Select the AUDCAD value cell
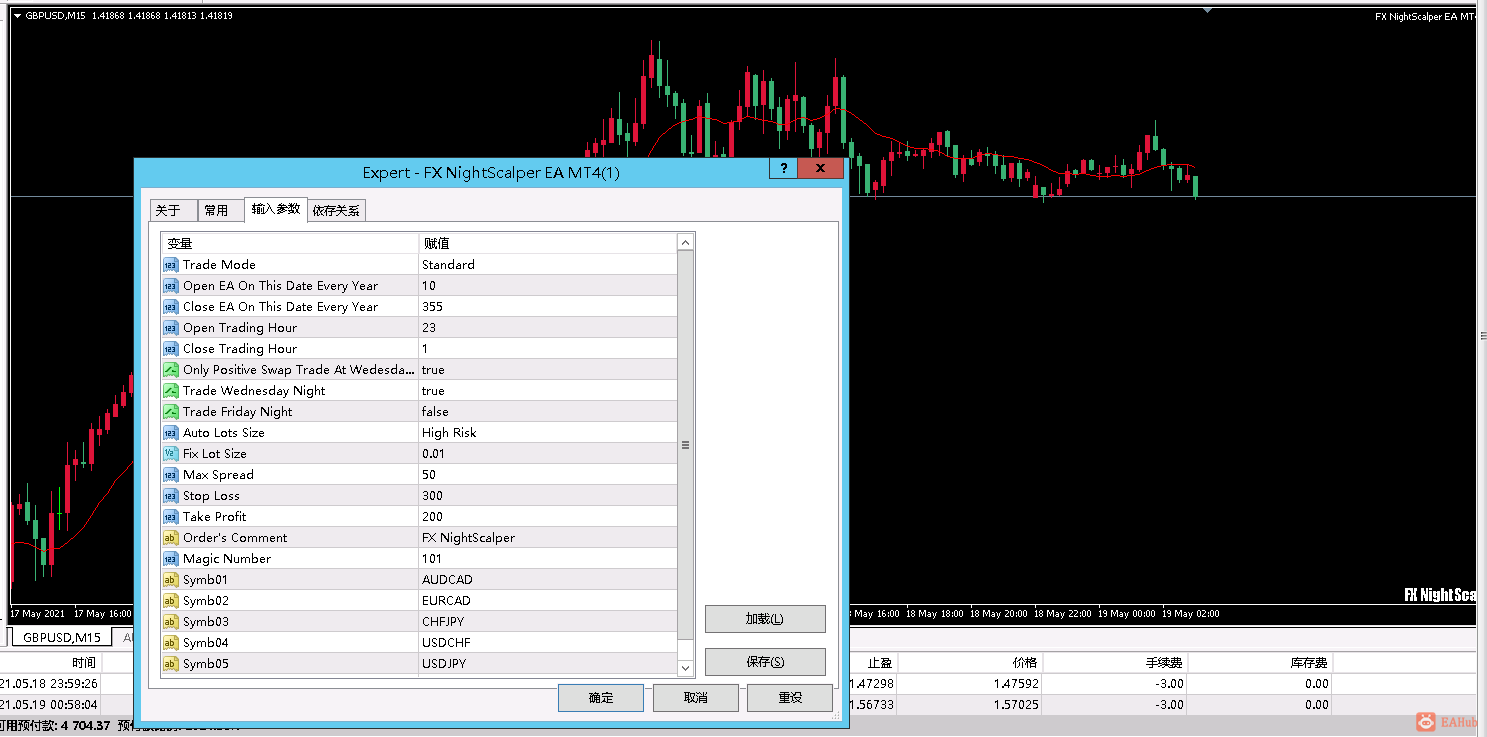This screenshot has height=737, width=1487. tap(548, 580)
